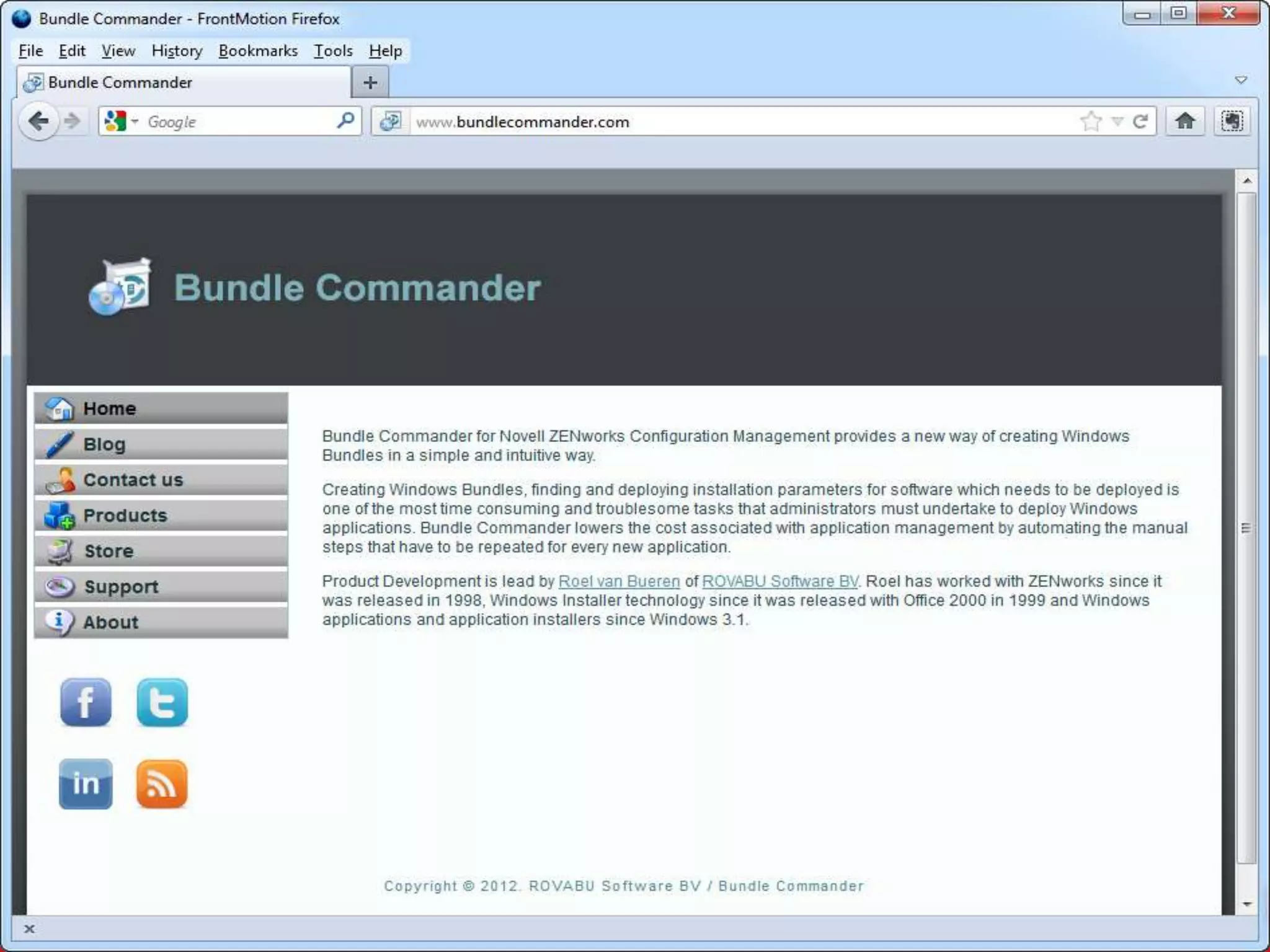Screen dimensions: 1270x952
Task: Click the orange RSS feed icon
Action: (x=162, y=784)
